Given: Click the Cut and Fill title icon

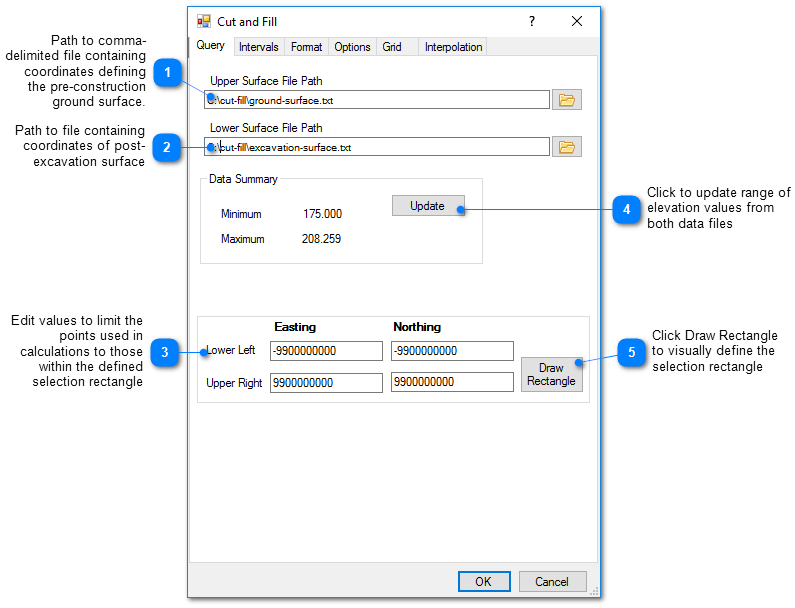Looking at the screenshot, I should [x=204, y=21].
